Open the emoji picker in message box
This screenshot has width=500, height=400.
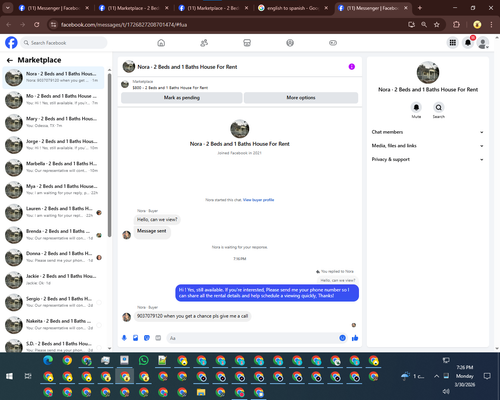[x=342, y=338]
